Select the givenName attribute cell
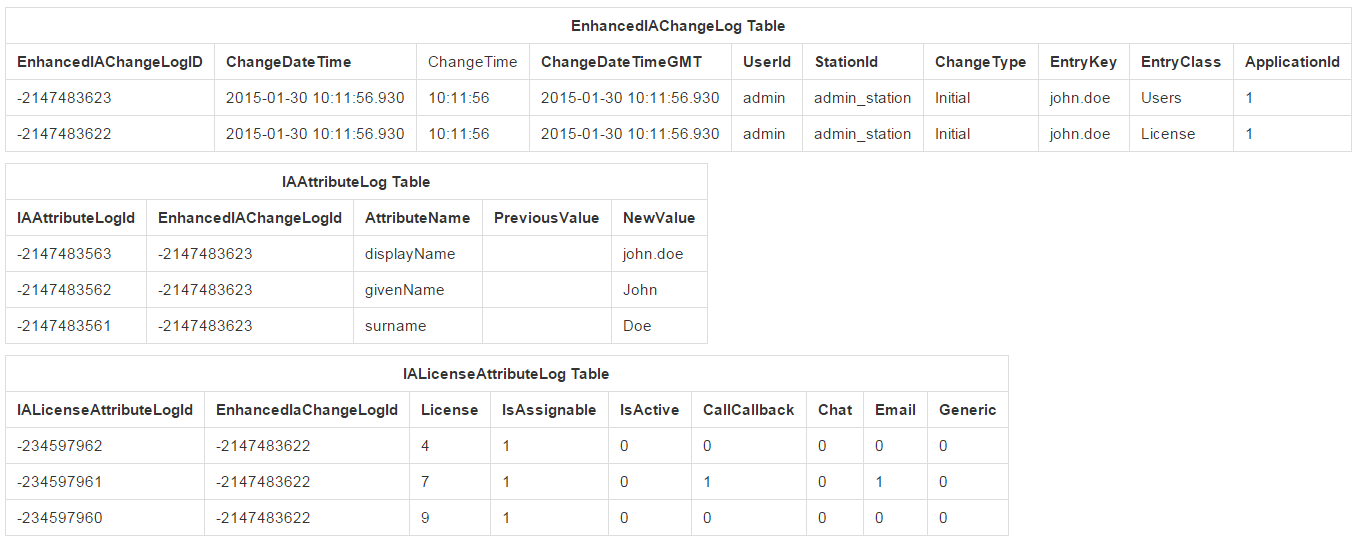Viewport: 1359px width, 541px height. click(x=404, y=290)
